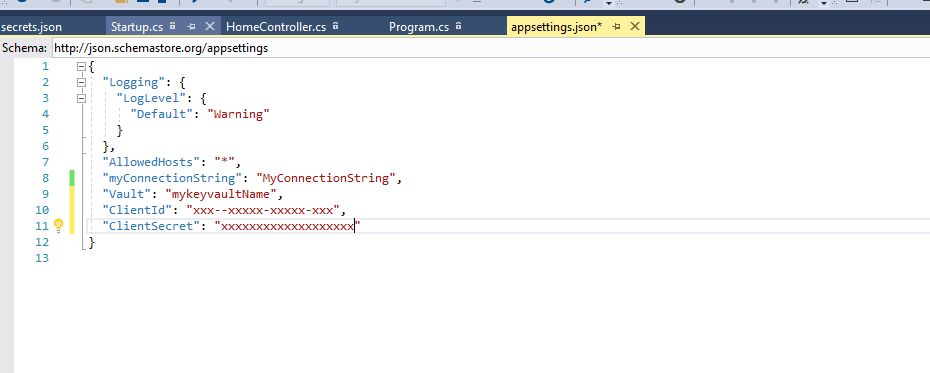Image resolution: width=930 pixels, height=373 pixels.
Task: Click line number 7 in the gutter
Action: coord(46,162)
